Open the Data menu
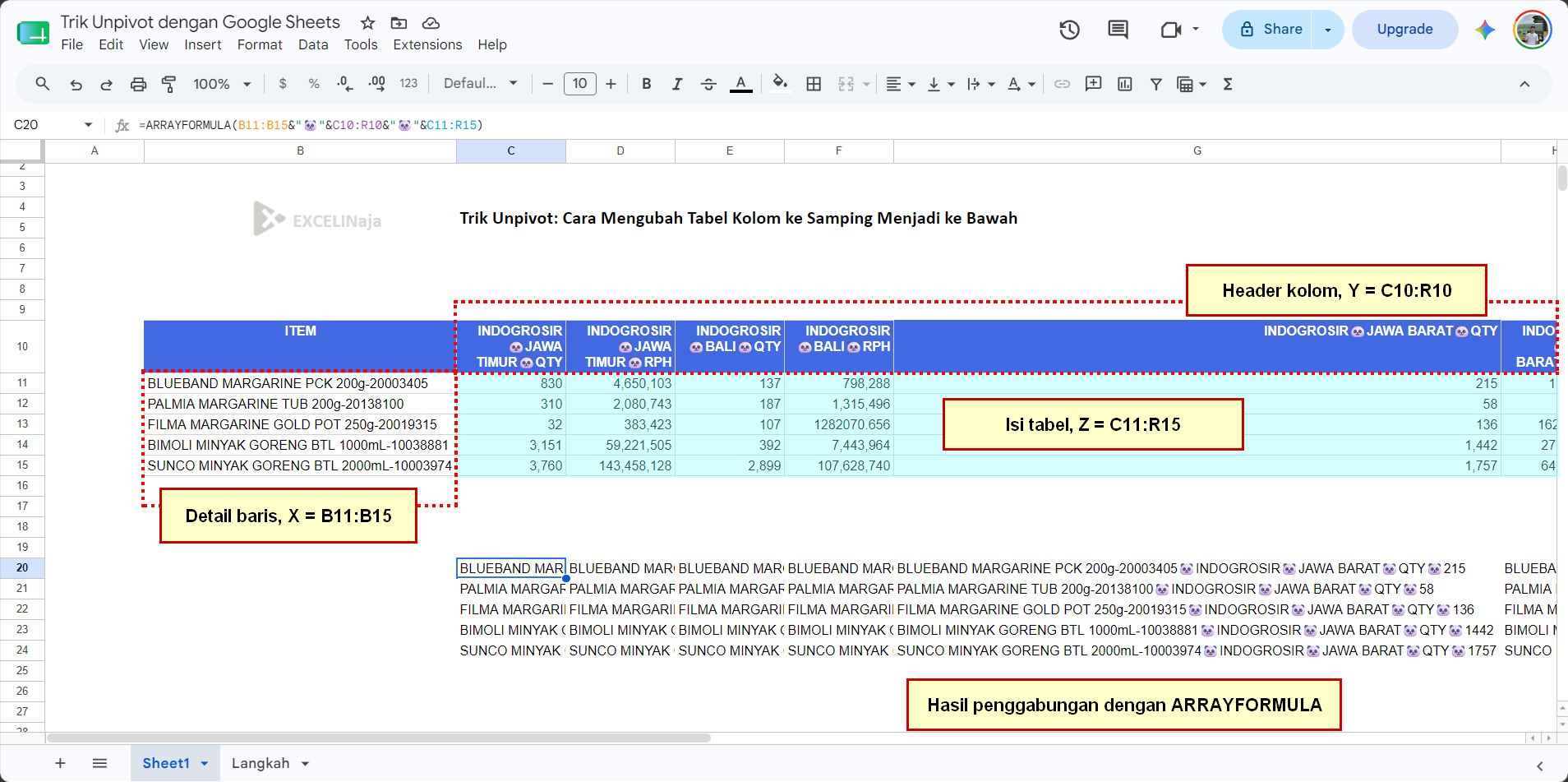This screenshot has width=1568, height=782. click(313, 44)
